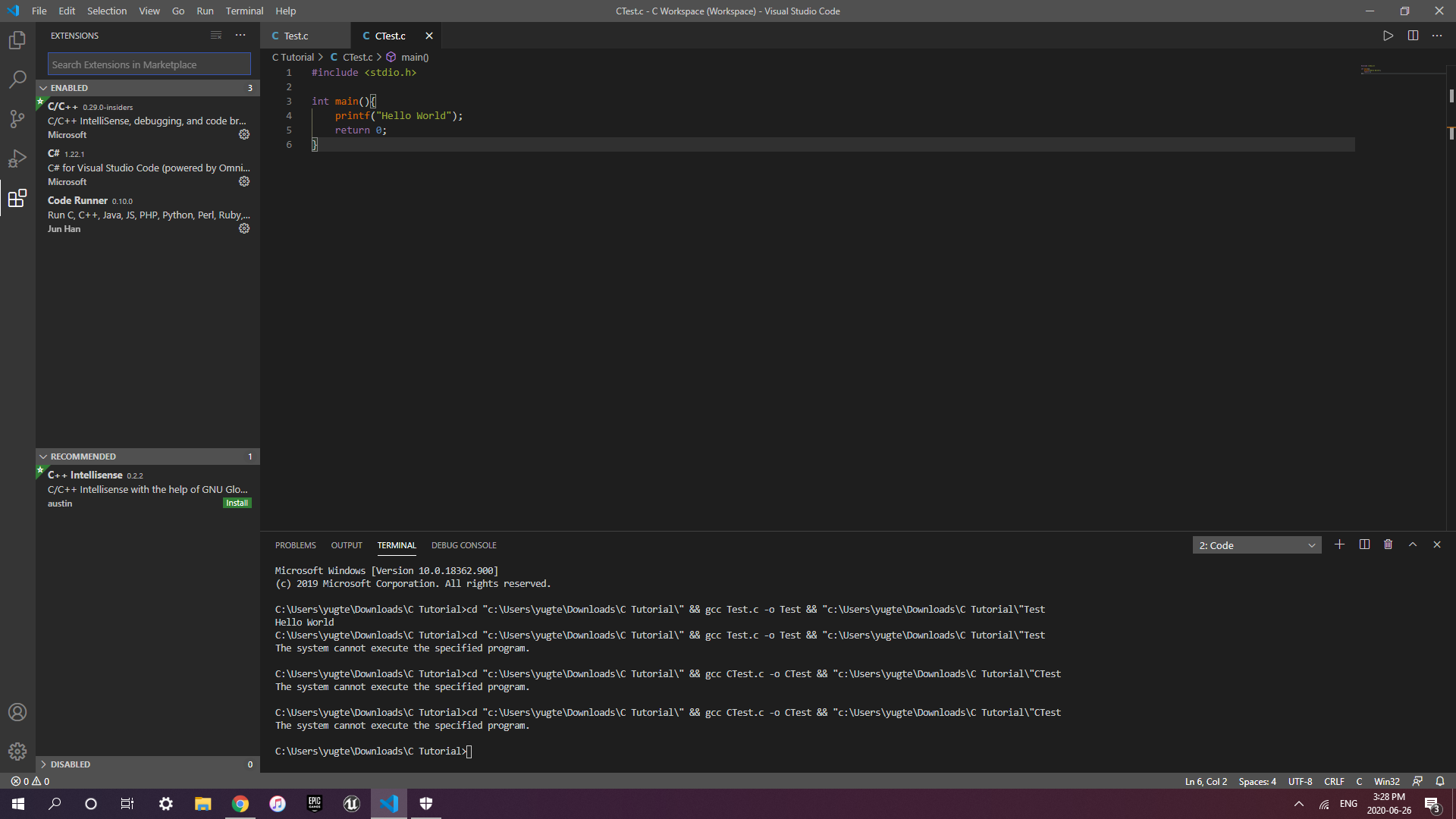
Task: Toggle maximize the terminal panel
Action: pos(1412,544)
